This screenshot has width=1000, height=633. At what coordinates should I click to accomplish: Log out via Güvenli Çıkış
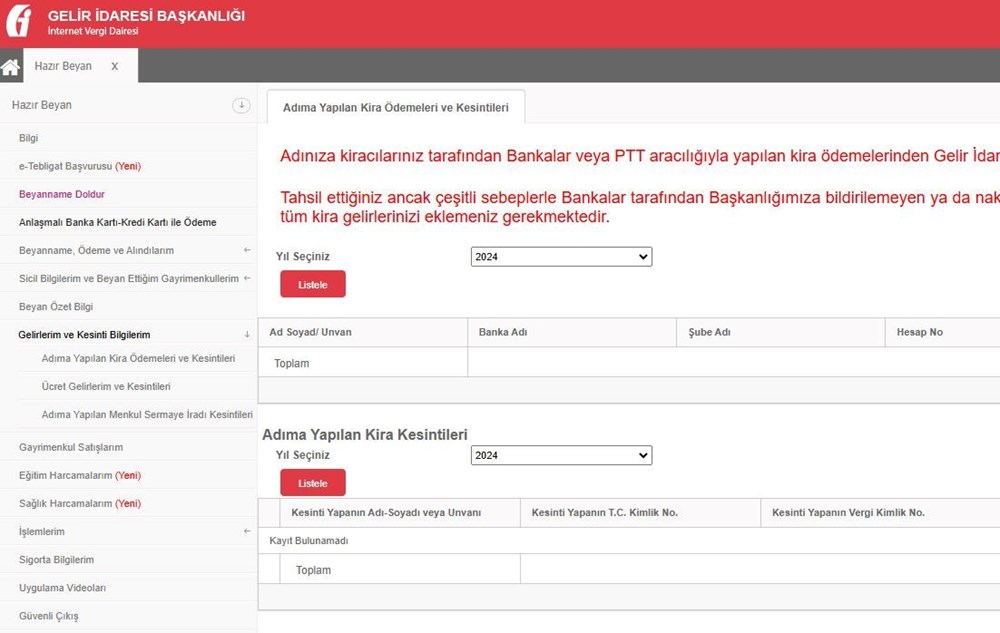tap(49, 616)
